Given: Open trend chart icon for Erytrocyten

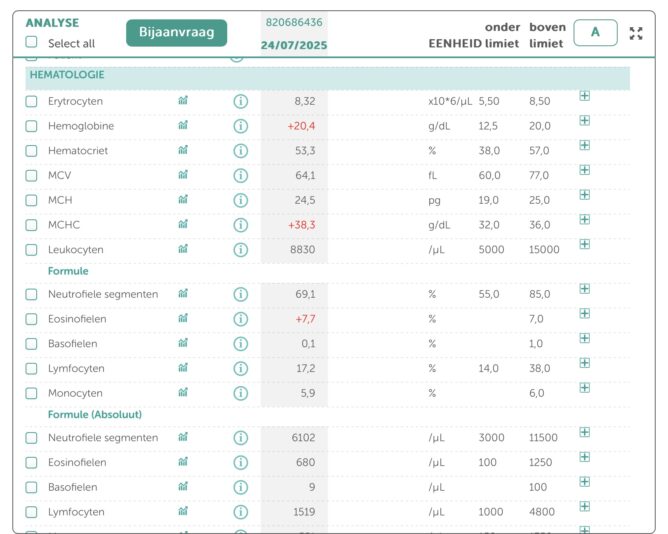Looking at the screenshot, I should [183, 101].
